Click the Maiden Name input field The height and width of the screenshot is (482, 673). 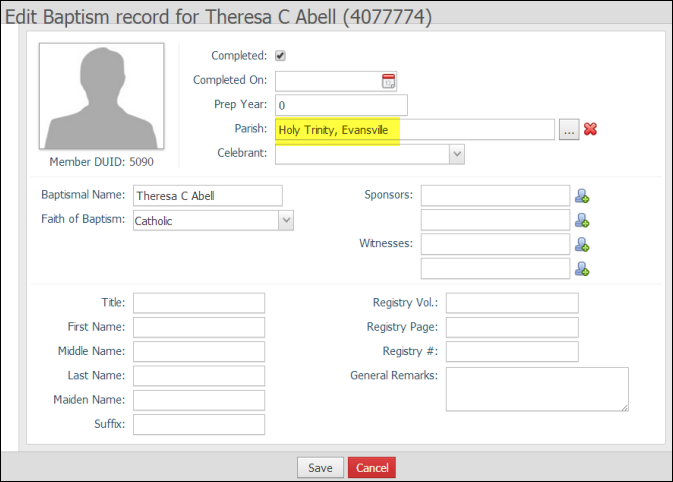(x=198, y=400)
